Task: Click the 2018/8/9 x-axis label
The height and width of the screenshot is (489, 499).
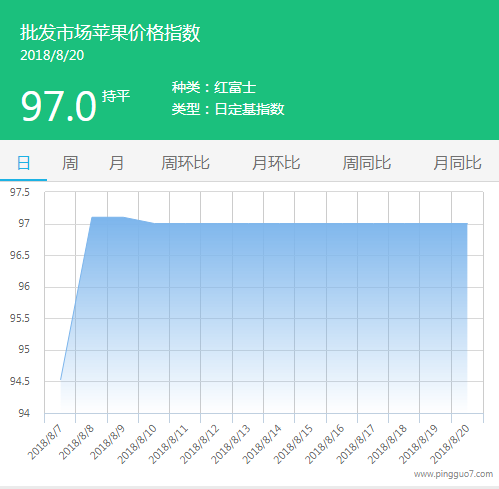Action: [x=108, y=443]
